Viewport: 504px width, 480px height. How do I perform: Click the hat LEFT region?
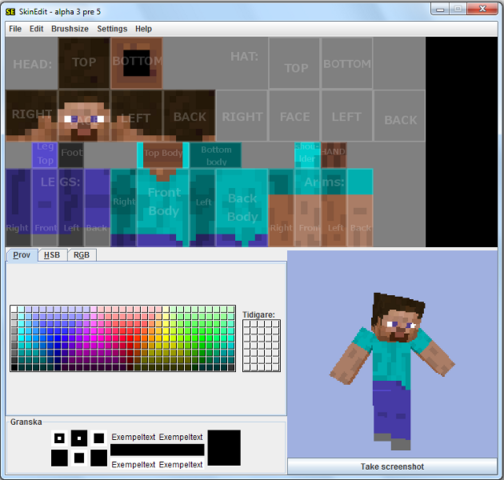coord(347,116)
